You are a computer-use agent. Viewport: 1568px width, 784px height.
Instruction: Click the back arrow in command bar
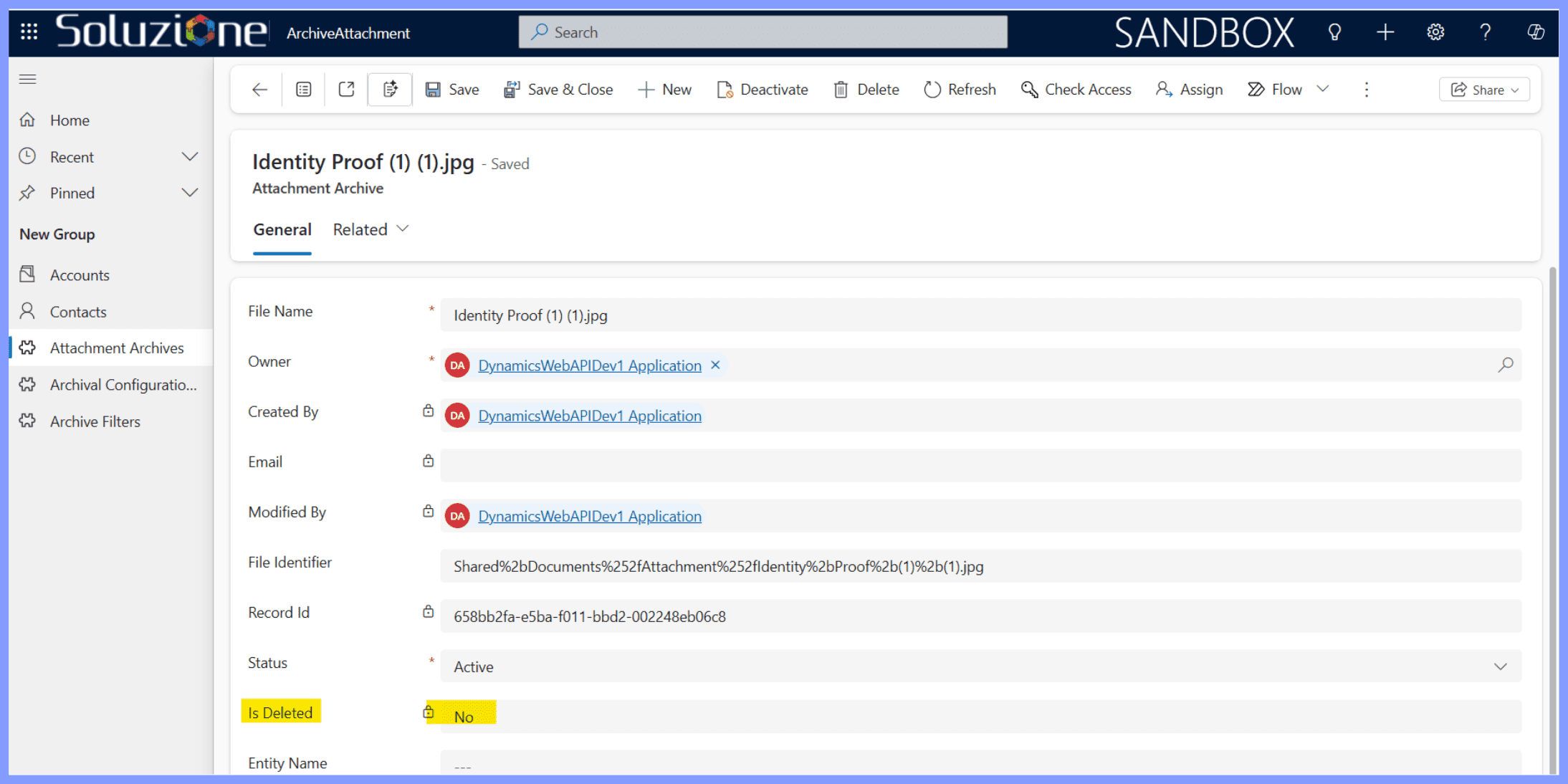[x=259, y=90]
